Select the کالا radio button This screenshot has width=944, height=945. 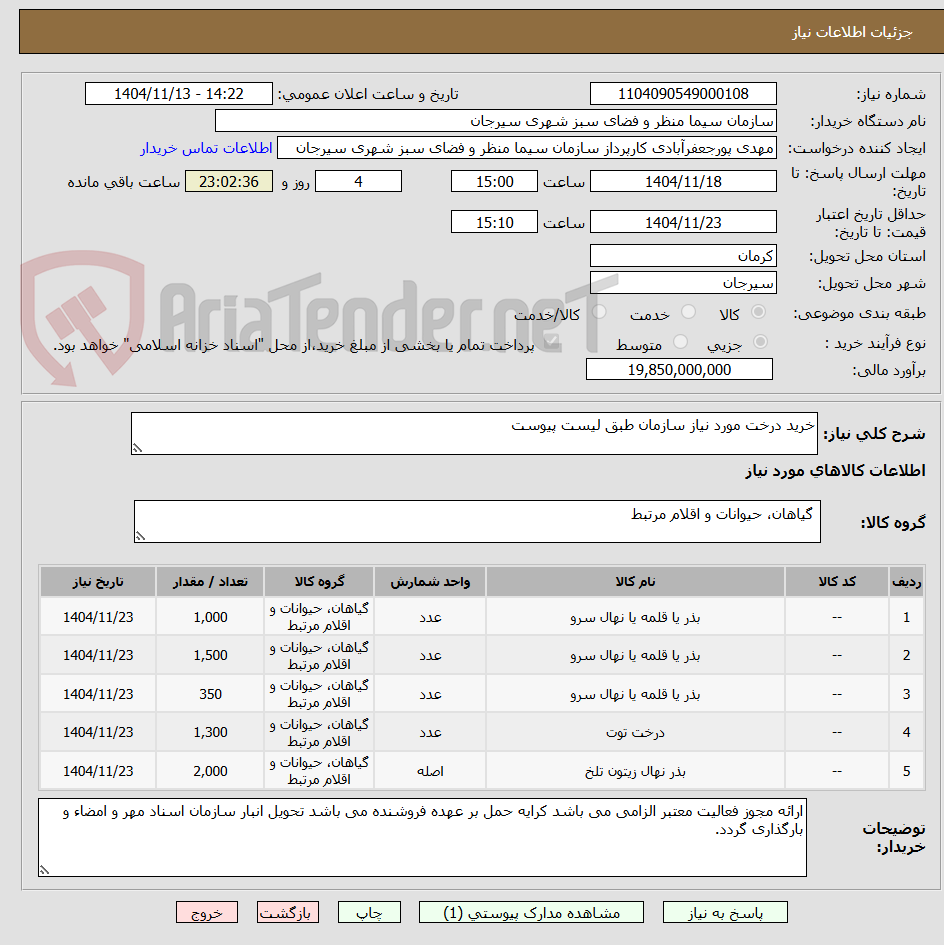(x=758, y=312)
